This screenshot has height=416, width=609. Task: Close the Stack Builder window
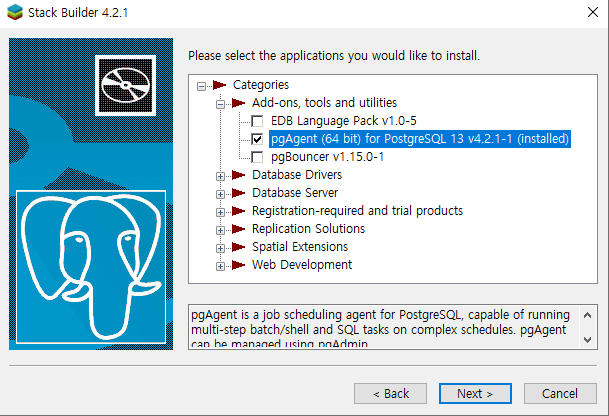(593, 12)
